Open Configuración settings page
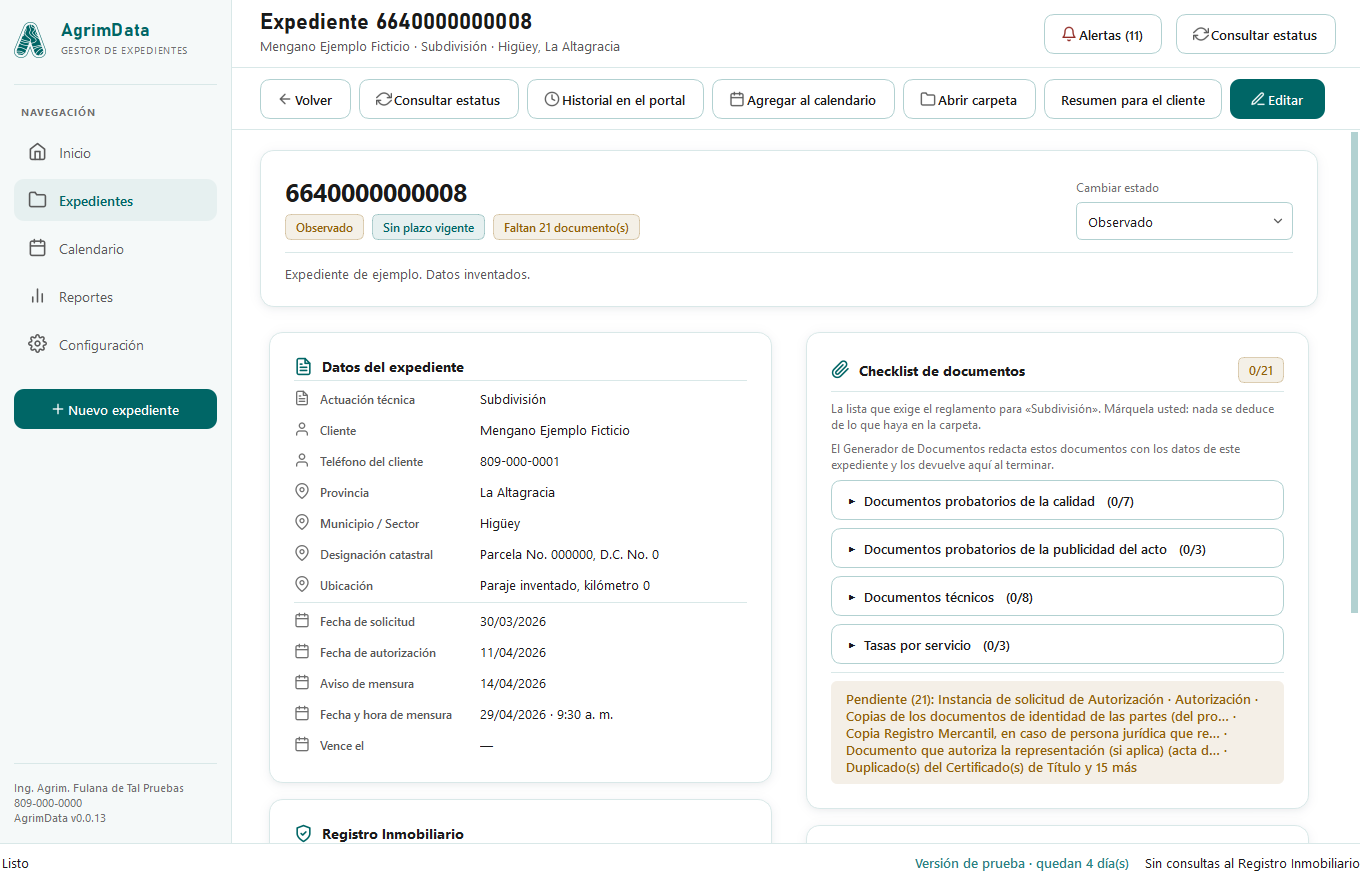This screenshot has width=1360, height=880. [x=115, y=345]
